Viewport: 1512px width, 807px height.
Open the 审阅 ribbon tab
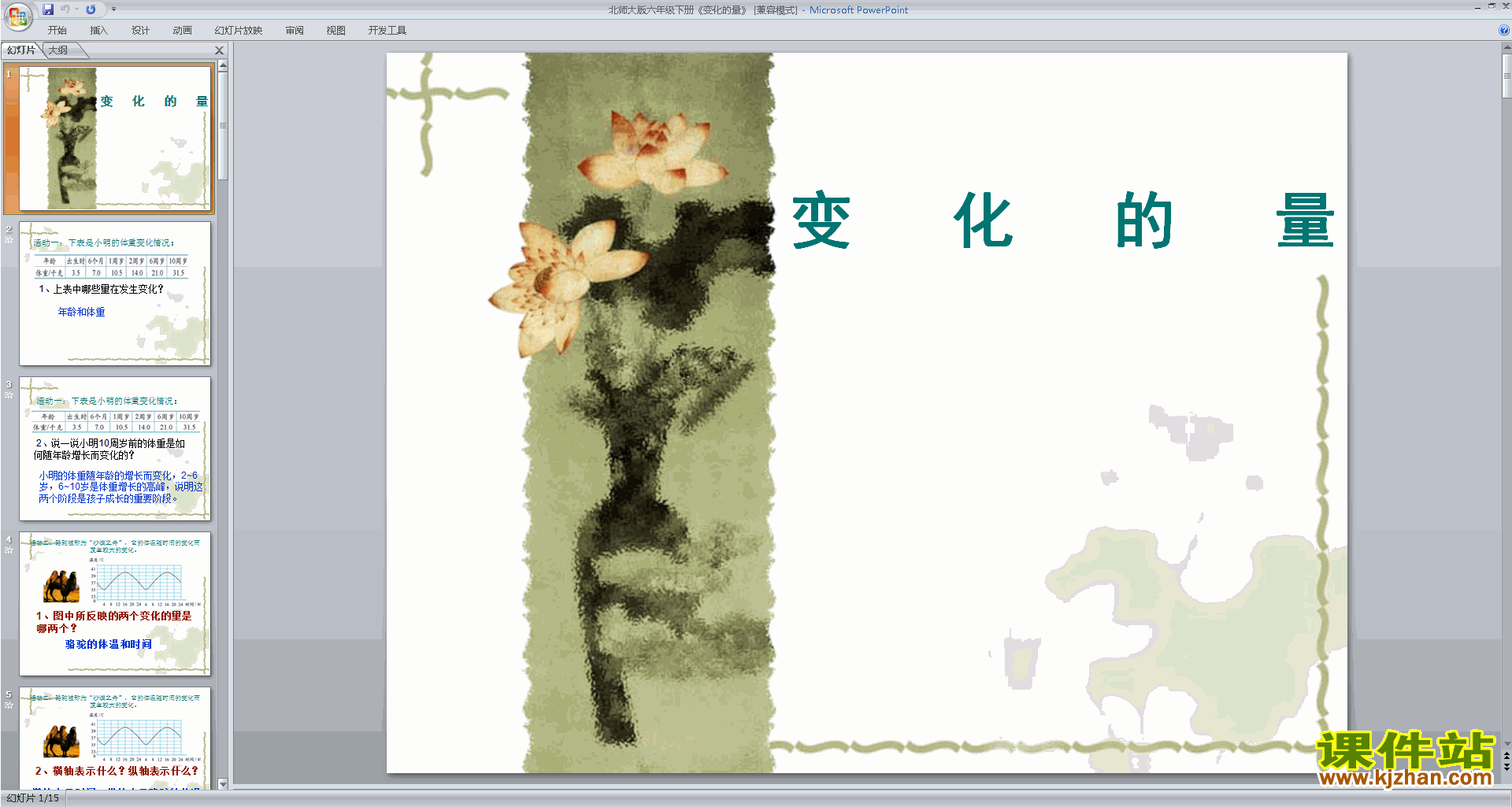pos(295,31)
